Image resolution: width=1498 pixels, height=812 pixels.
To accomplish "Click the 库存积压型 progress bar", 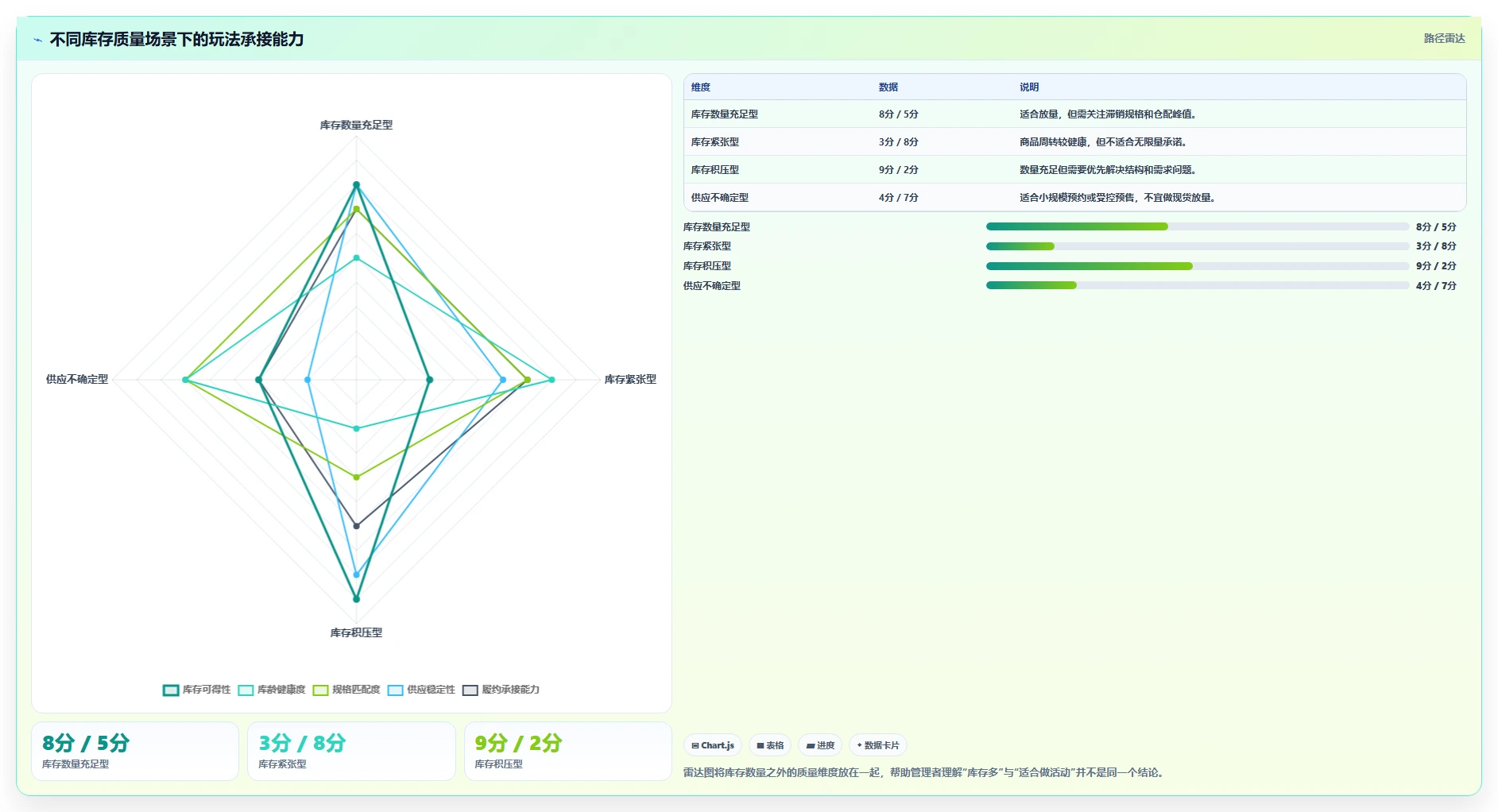I will coord(1197,266).
